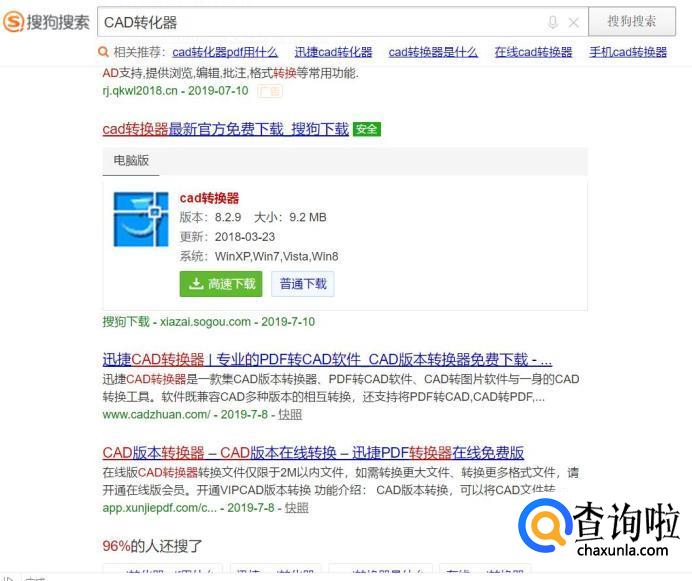
Task: Click the www.cadzhuan.com URL text
Action: pos(157,415)
